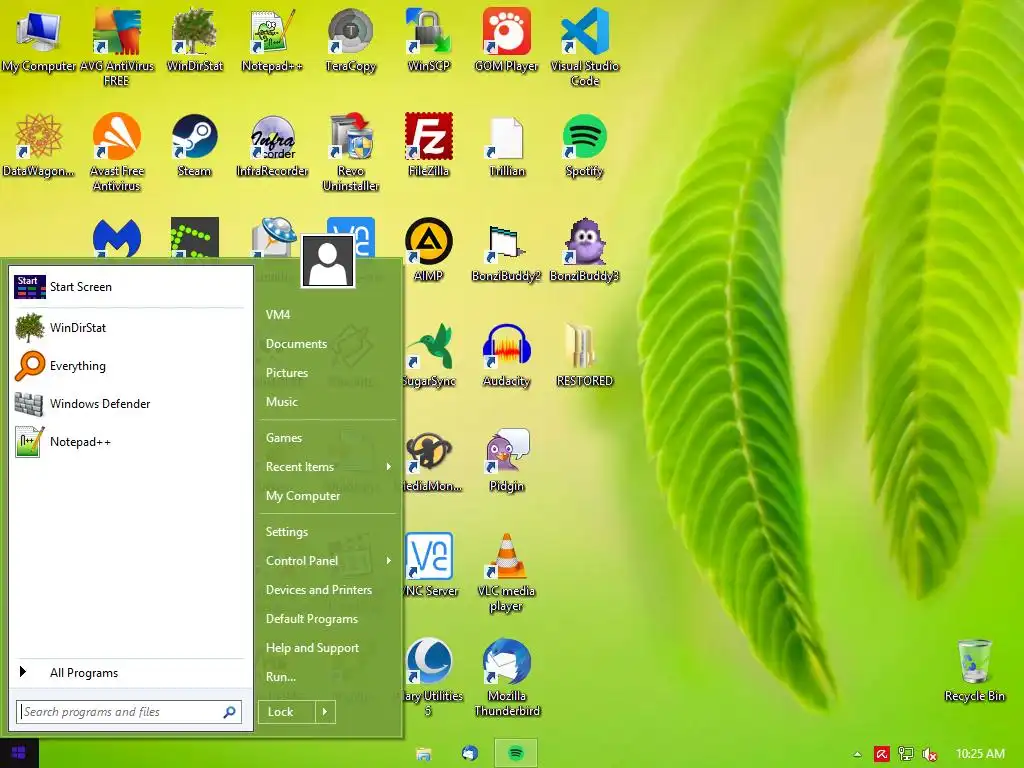
Task: Open Start Screen from the Start menu
Action: pos(131,287)
